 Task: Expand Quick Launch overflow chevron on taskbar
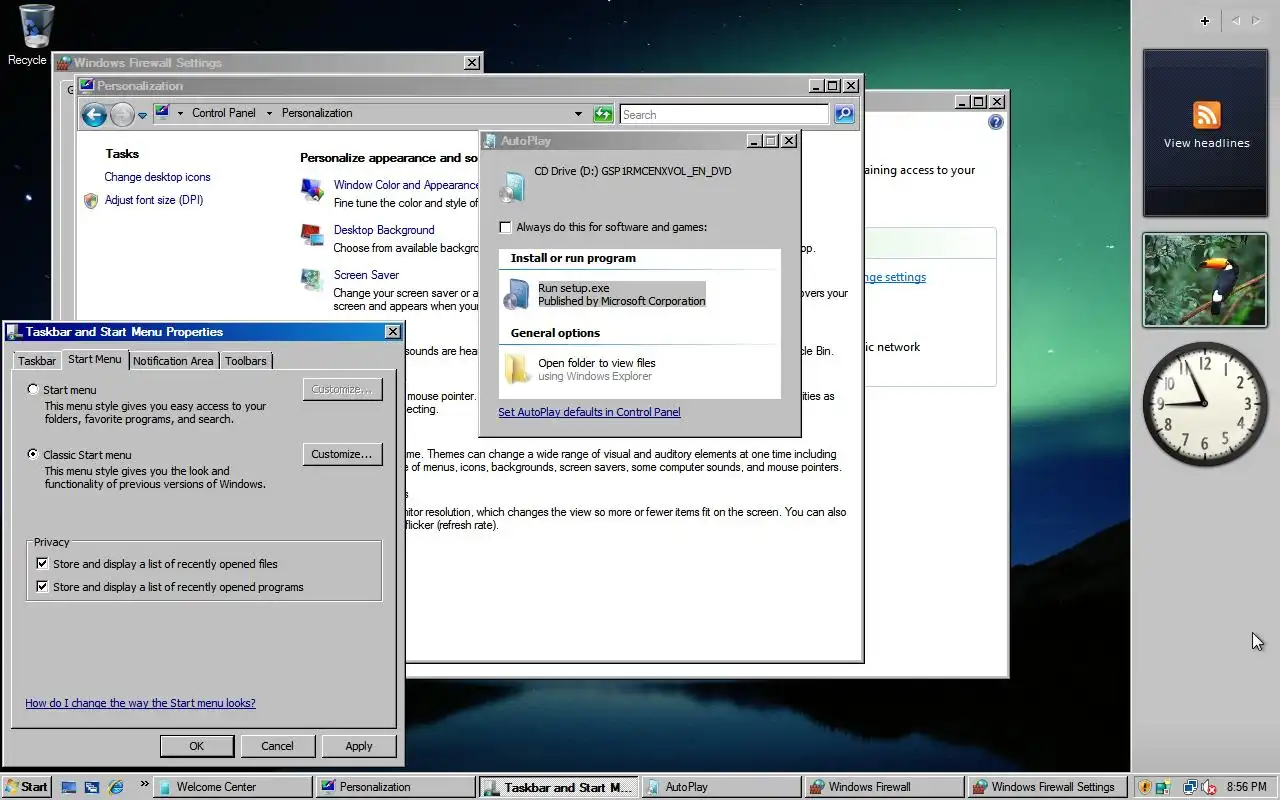click(144, 784)
